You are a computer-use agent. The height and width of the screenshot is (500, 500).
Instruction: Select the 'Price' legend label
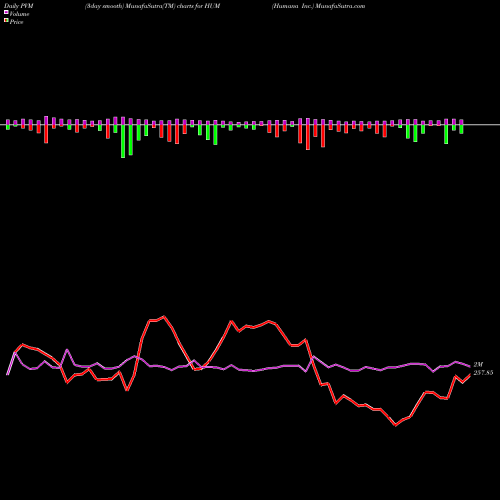click(16, 22)
